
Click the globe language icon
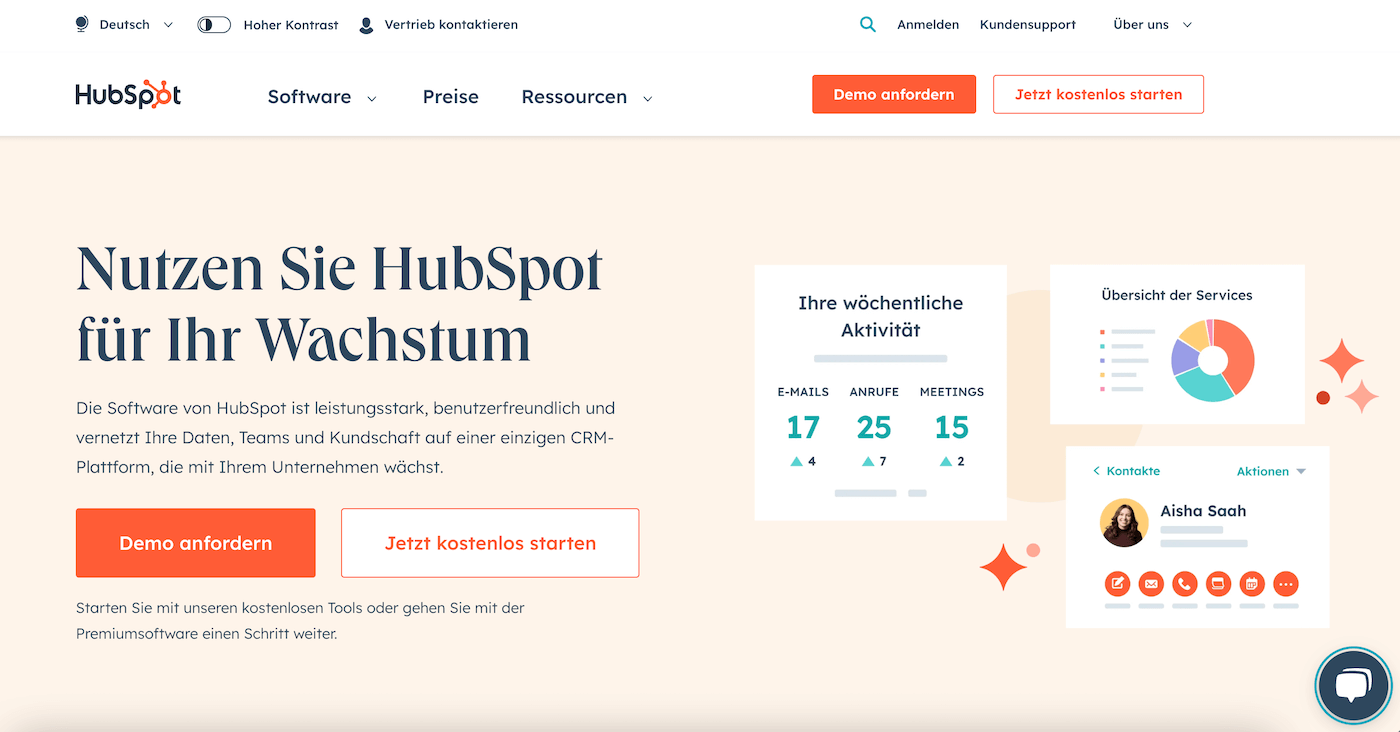pos(82,24)
